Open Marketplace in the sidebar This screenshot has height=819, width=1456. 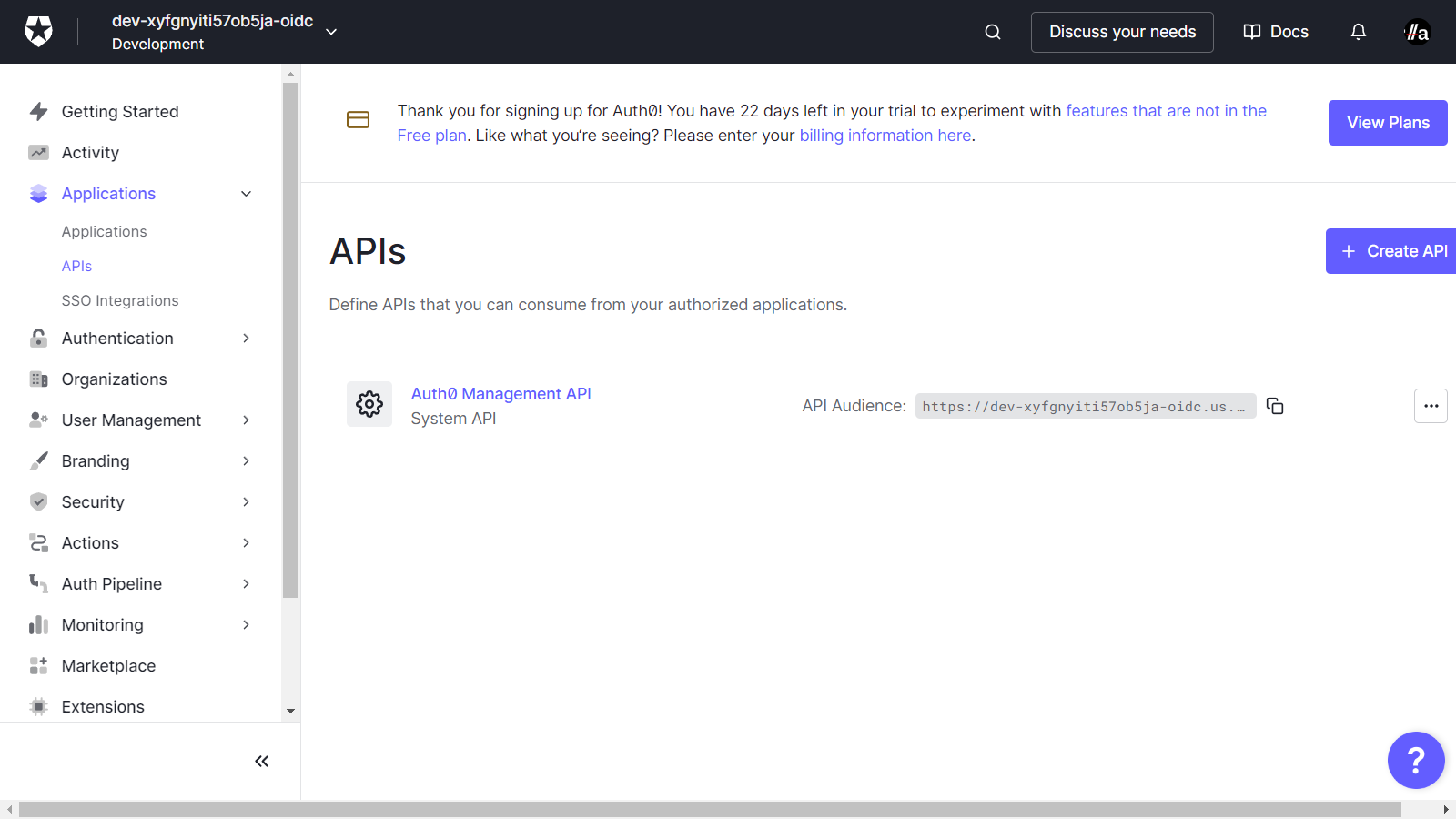[108, 666]
